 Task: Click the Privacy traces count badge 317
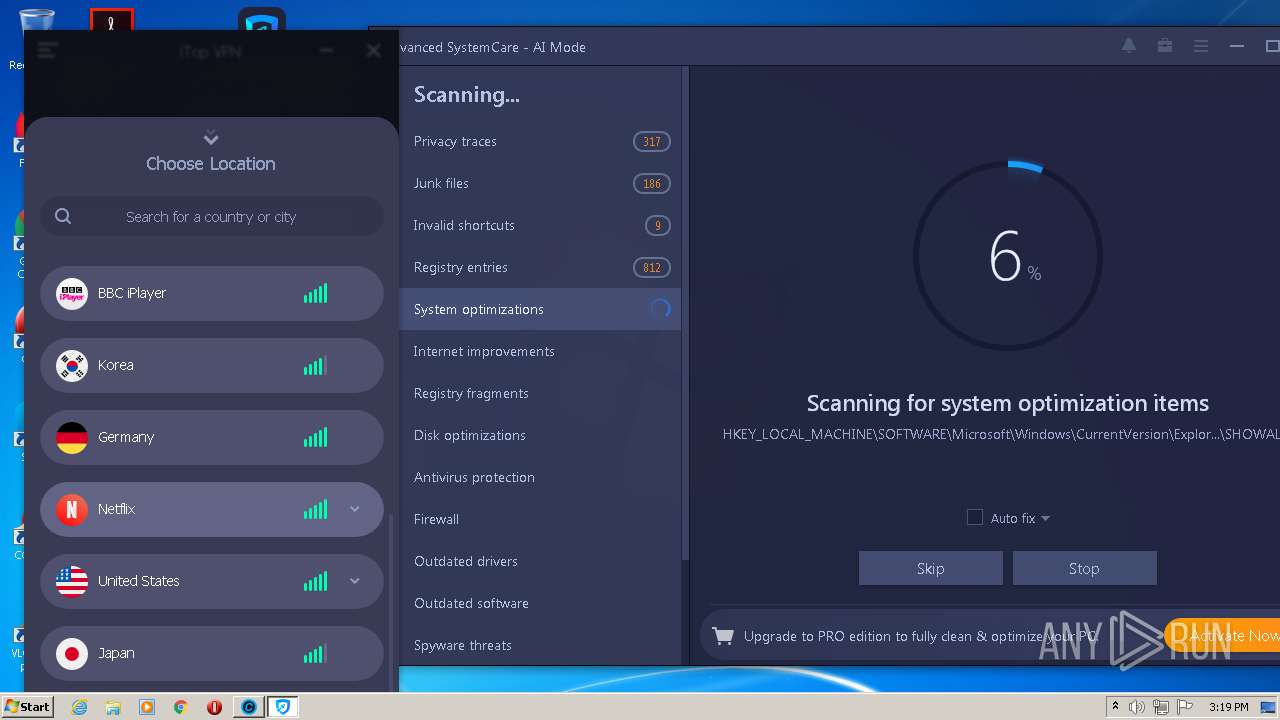(x=652, y=141)
